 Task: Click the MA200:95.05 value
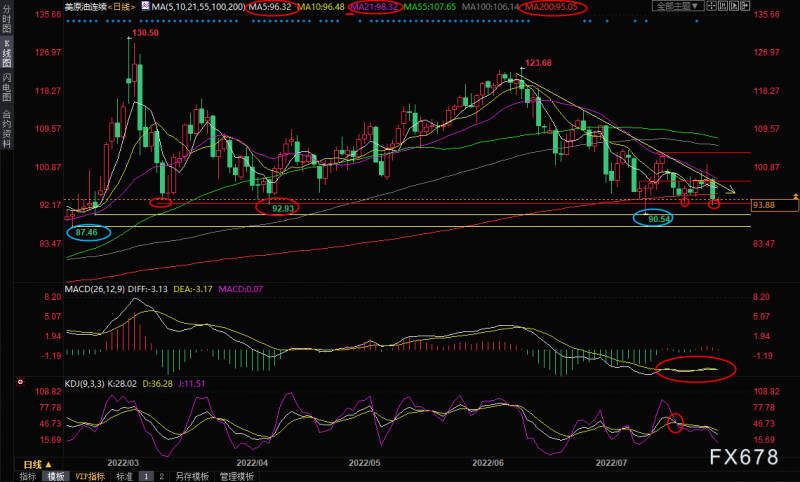tap(552, 7)
